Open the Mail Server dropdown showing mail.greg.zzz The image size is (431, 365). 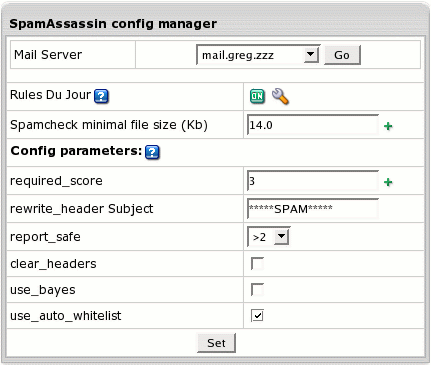pos(258,55)
